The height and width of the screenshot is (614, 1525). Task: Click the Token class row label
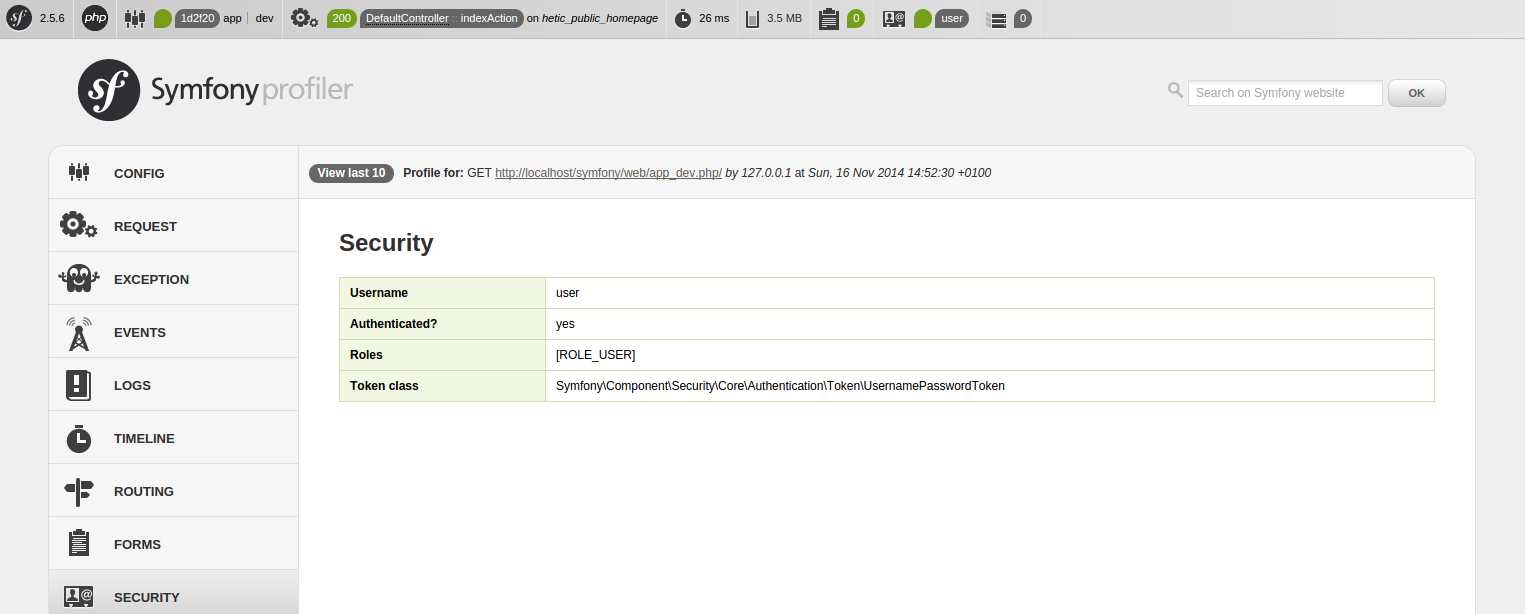pos(384,386)
